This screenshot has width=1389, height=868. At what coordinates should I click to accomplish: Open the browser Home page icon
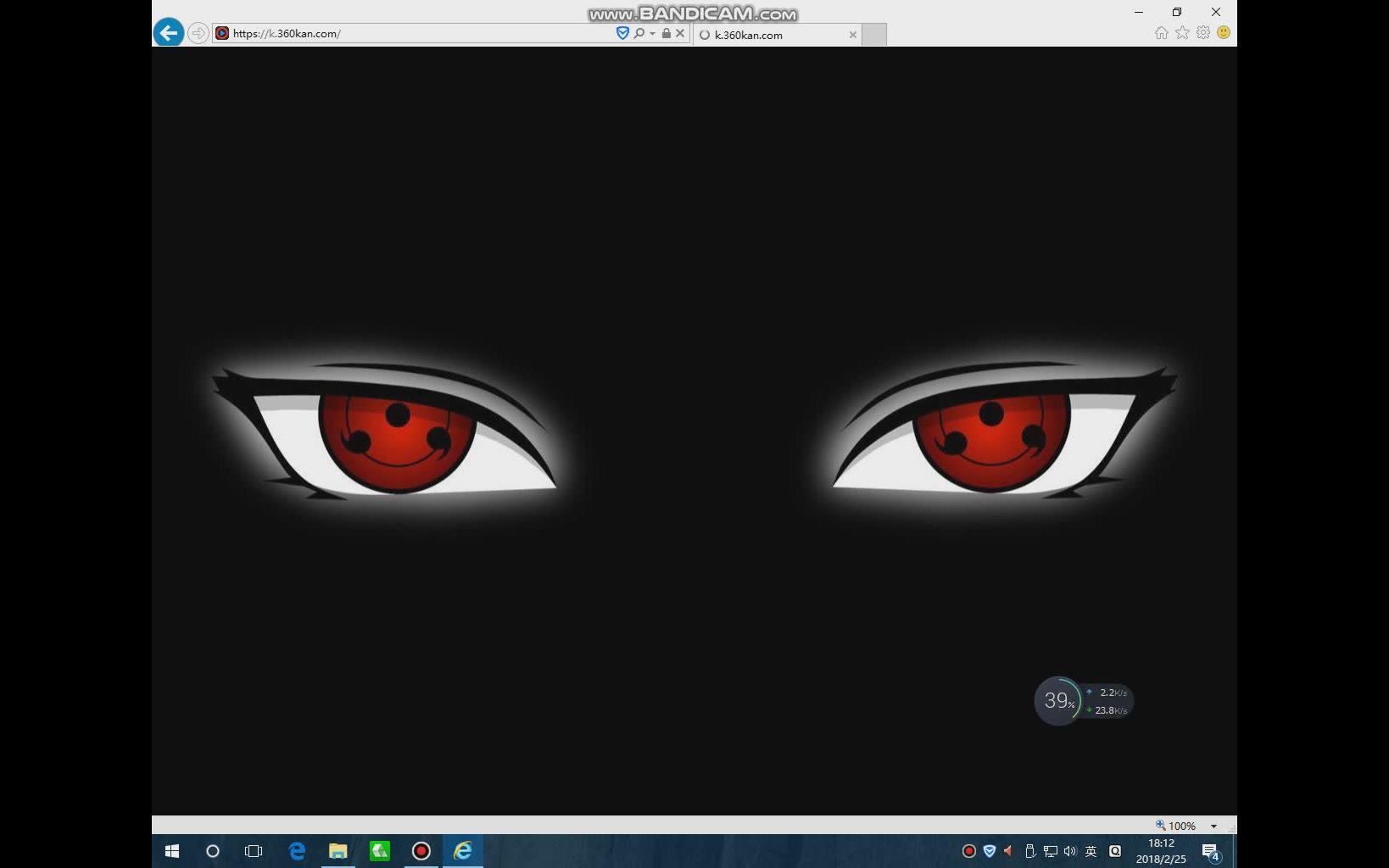1162,32
